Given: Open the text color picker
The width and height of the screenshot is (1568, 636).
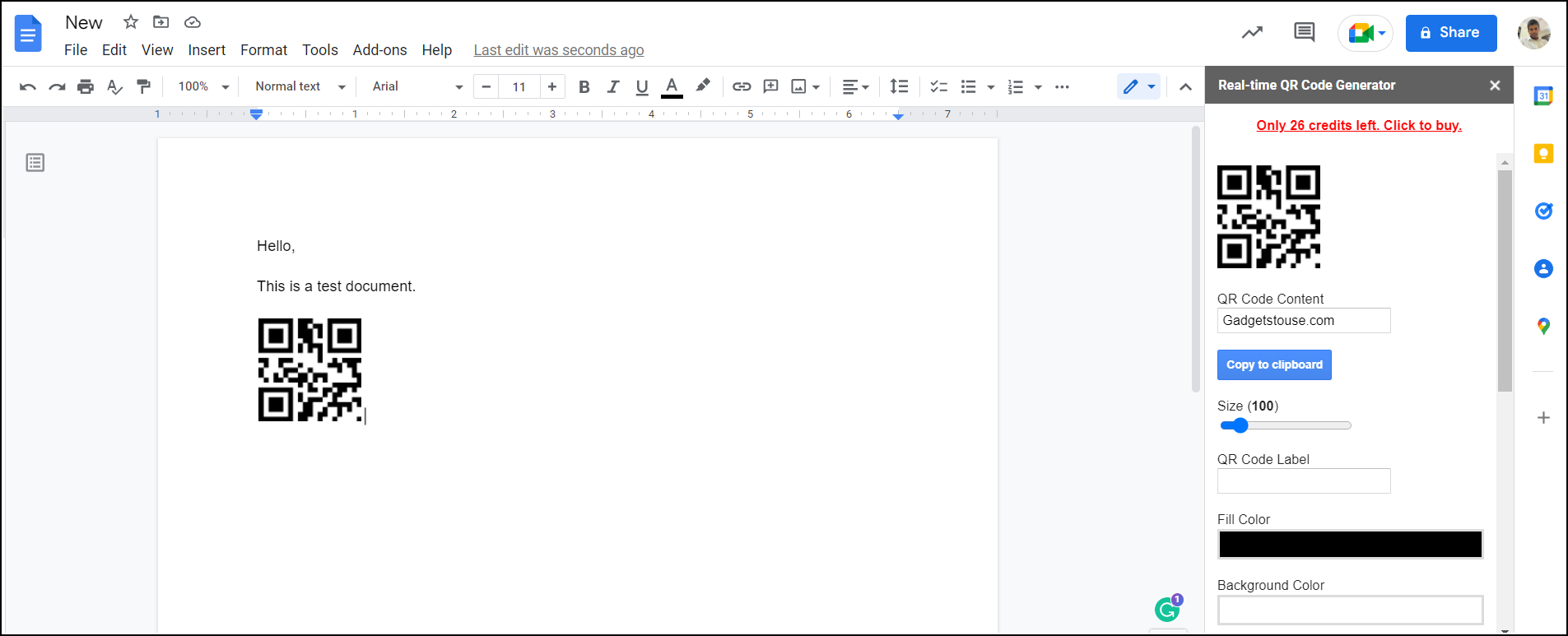Looking at the screenshot, I should (x=672, y=86).
